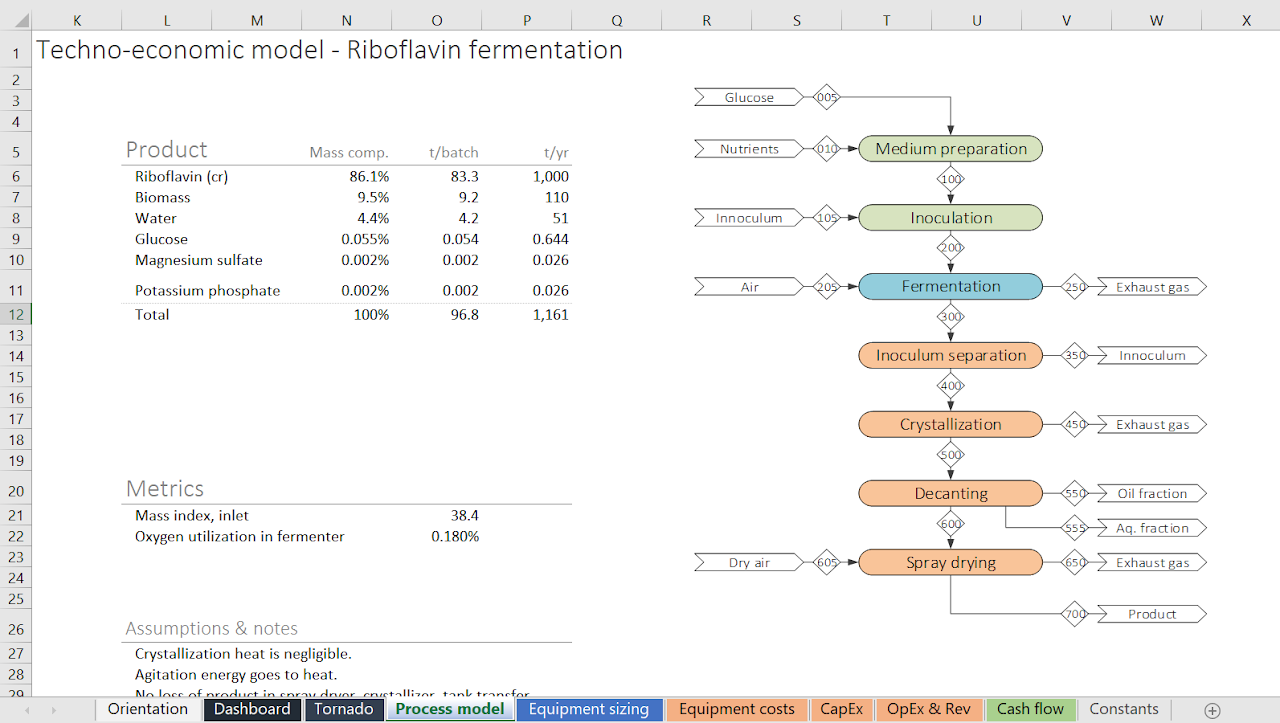The height and width of the screenshot is (723, 1280).
Task: Select stream 555 diamond for Aq. fraction
Action: click(1074, 528)
